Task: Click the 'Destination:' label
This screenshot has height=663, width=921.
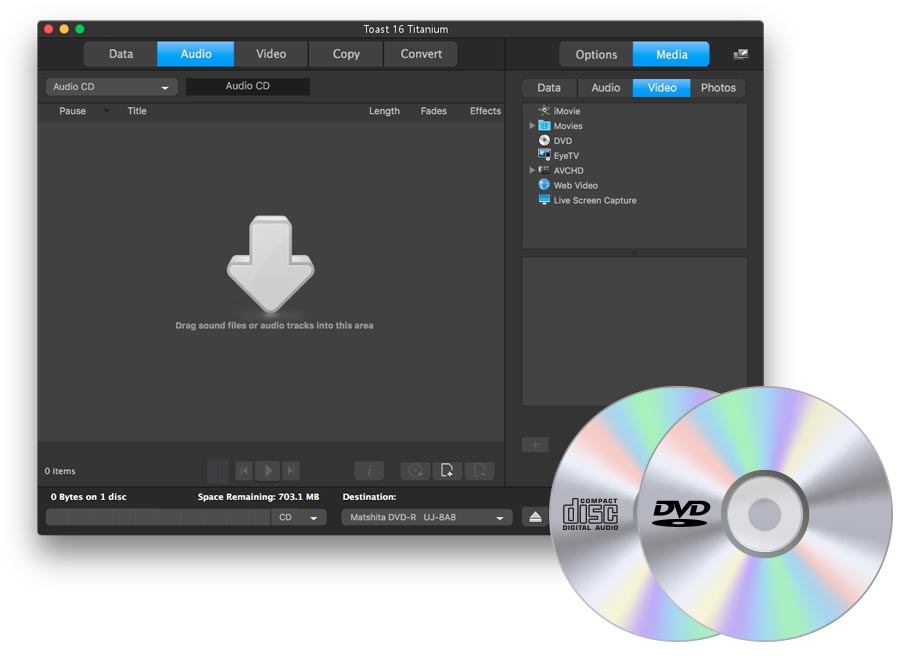Action: (369, 497)
